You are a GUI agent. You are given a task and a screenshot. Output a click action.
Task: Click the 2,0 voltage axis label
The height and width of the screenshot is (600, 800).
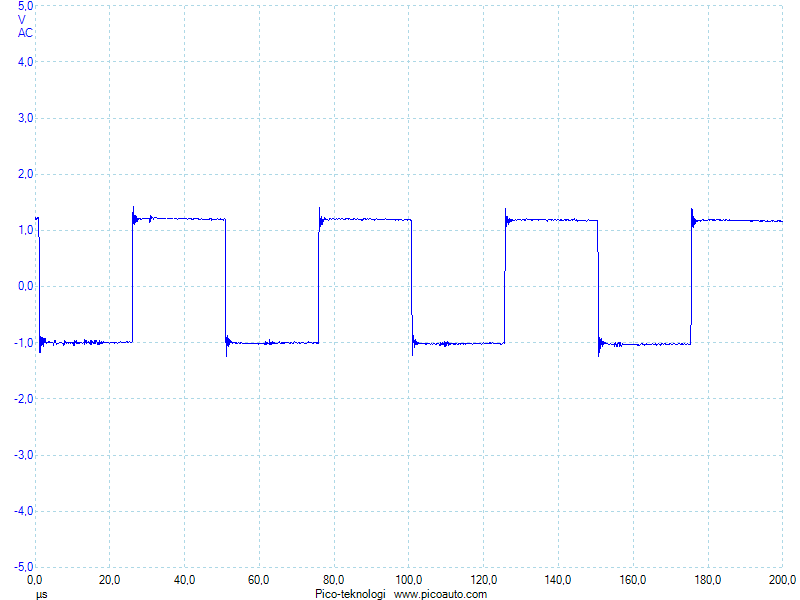[26, 174]
